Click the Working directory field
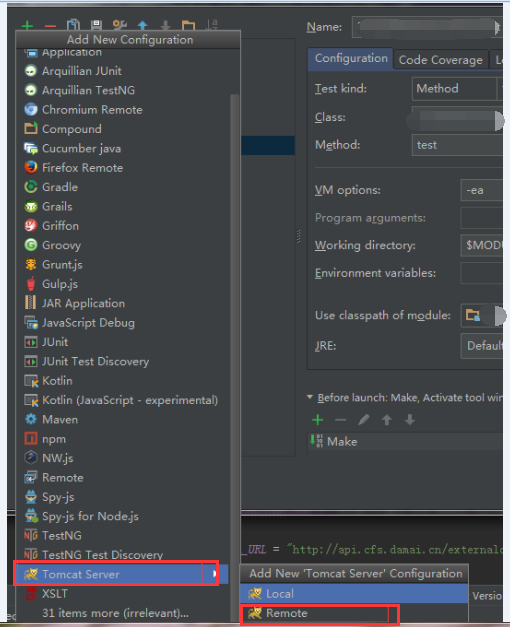 tap(482, 245)
